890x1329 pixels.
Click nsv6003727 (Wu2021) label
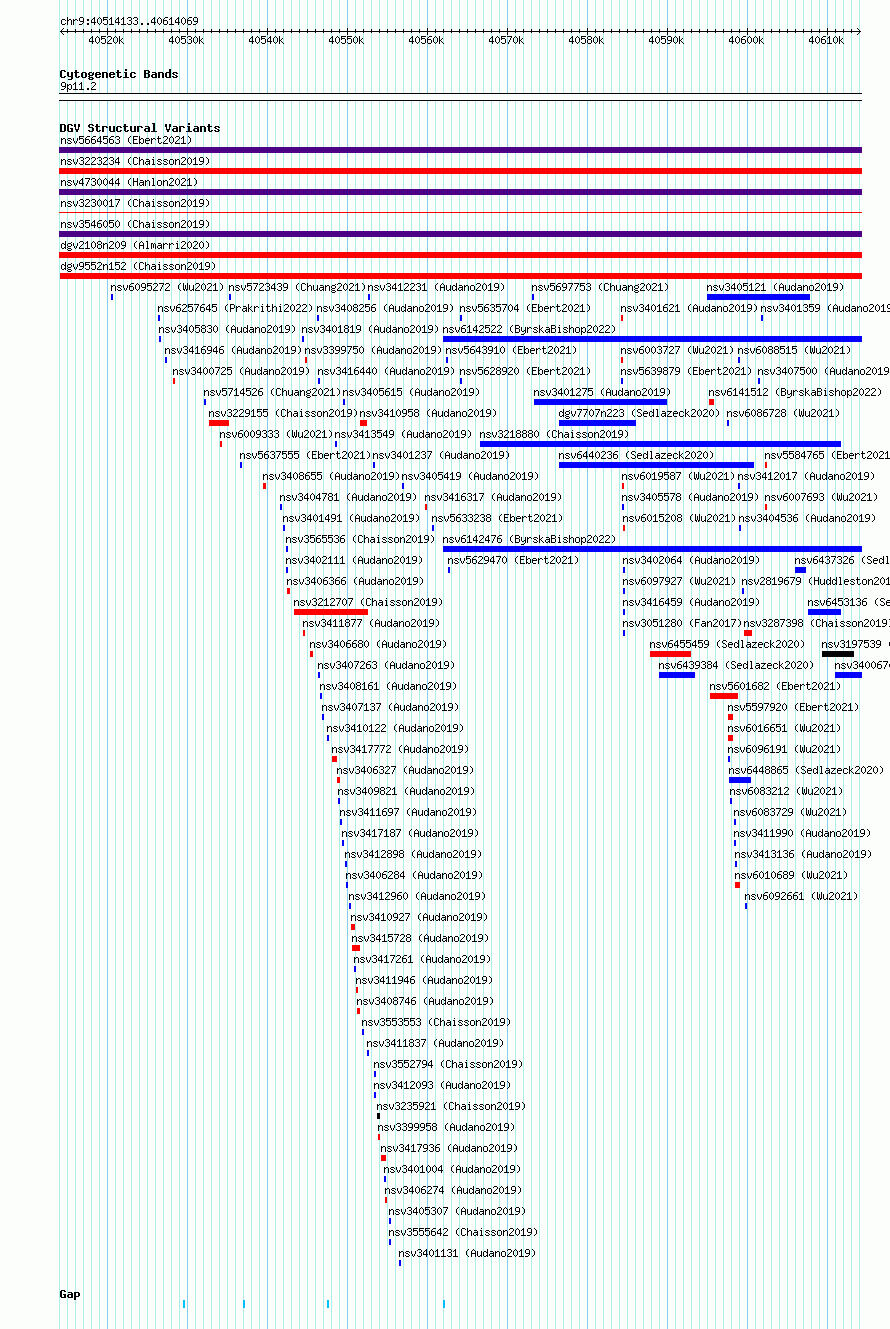pyautogui.click(x=677, y=351)
